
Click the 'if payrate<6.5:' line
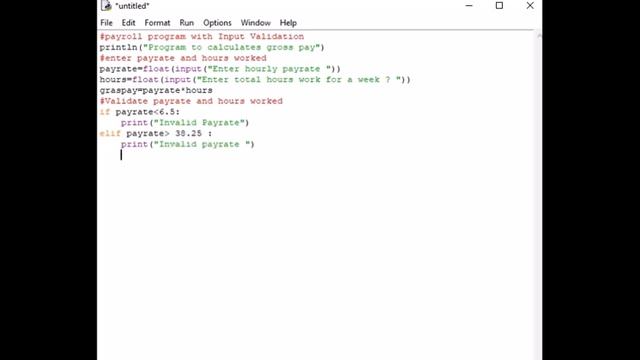[140, 112]
